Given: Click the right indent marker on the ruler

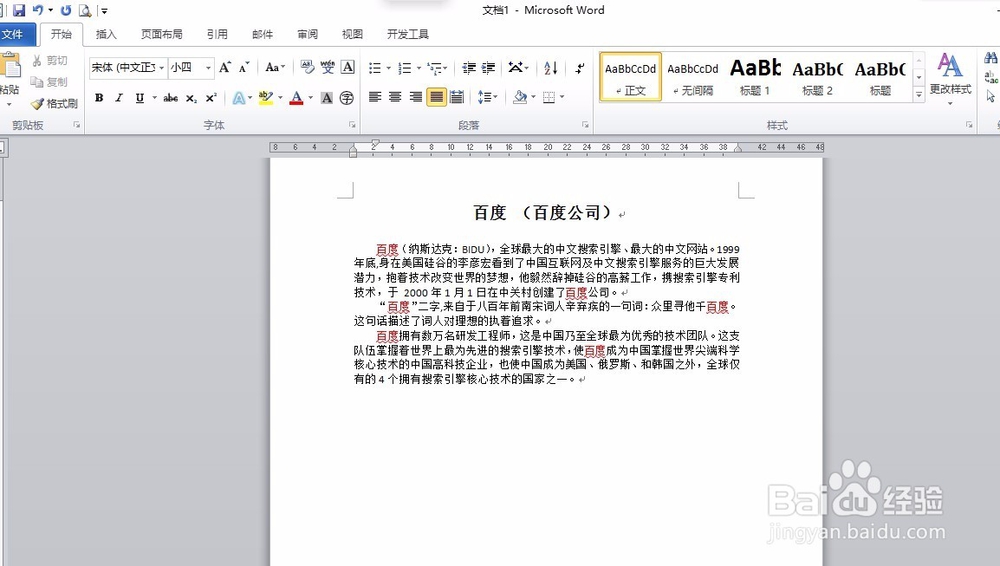Looking at the screenshot, I should [738, 148].
